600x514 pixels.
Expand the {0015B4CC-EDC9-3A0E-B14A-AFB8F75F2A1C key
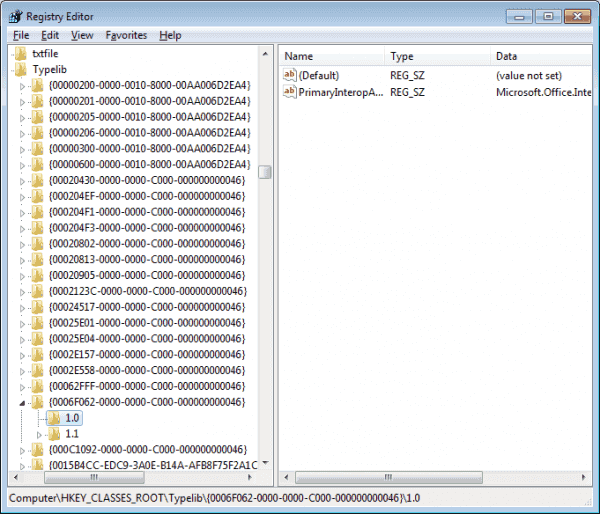click(22, 466)
